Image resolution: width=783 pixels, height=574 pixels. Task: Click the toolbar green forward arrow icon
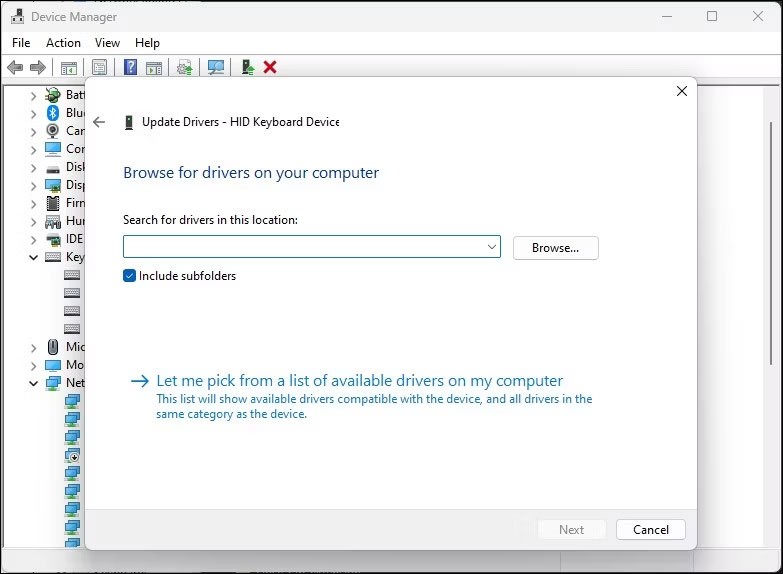pyautogui.click(x=38, y=67)
